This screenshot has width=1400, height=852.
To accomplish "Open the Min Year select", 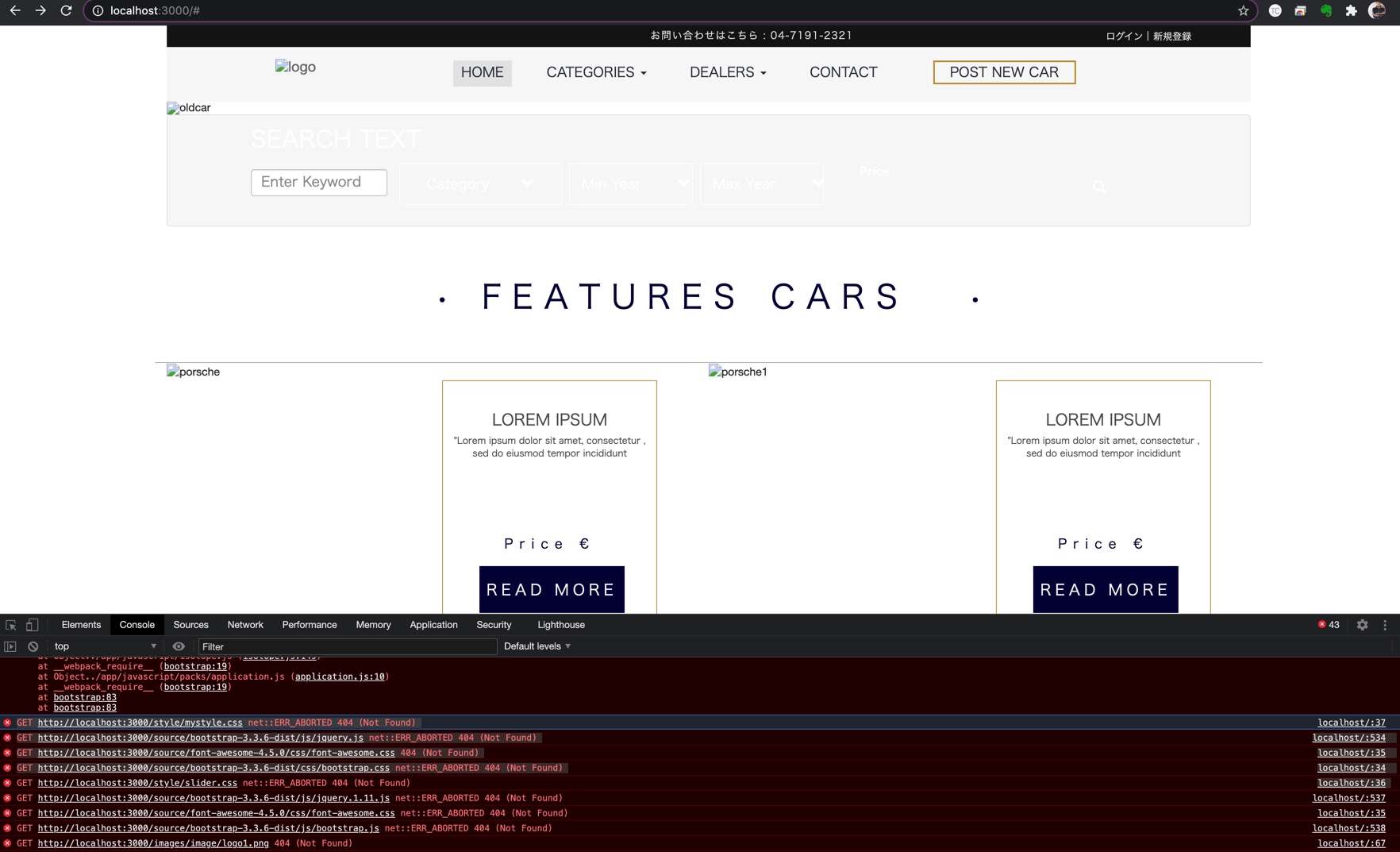I will 631,184.
